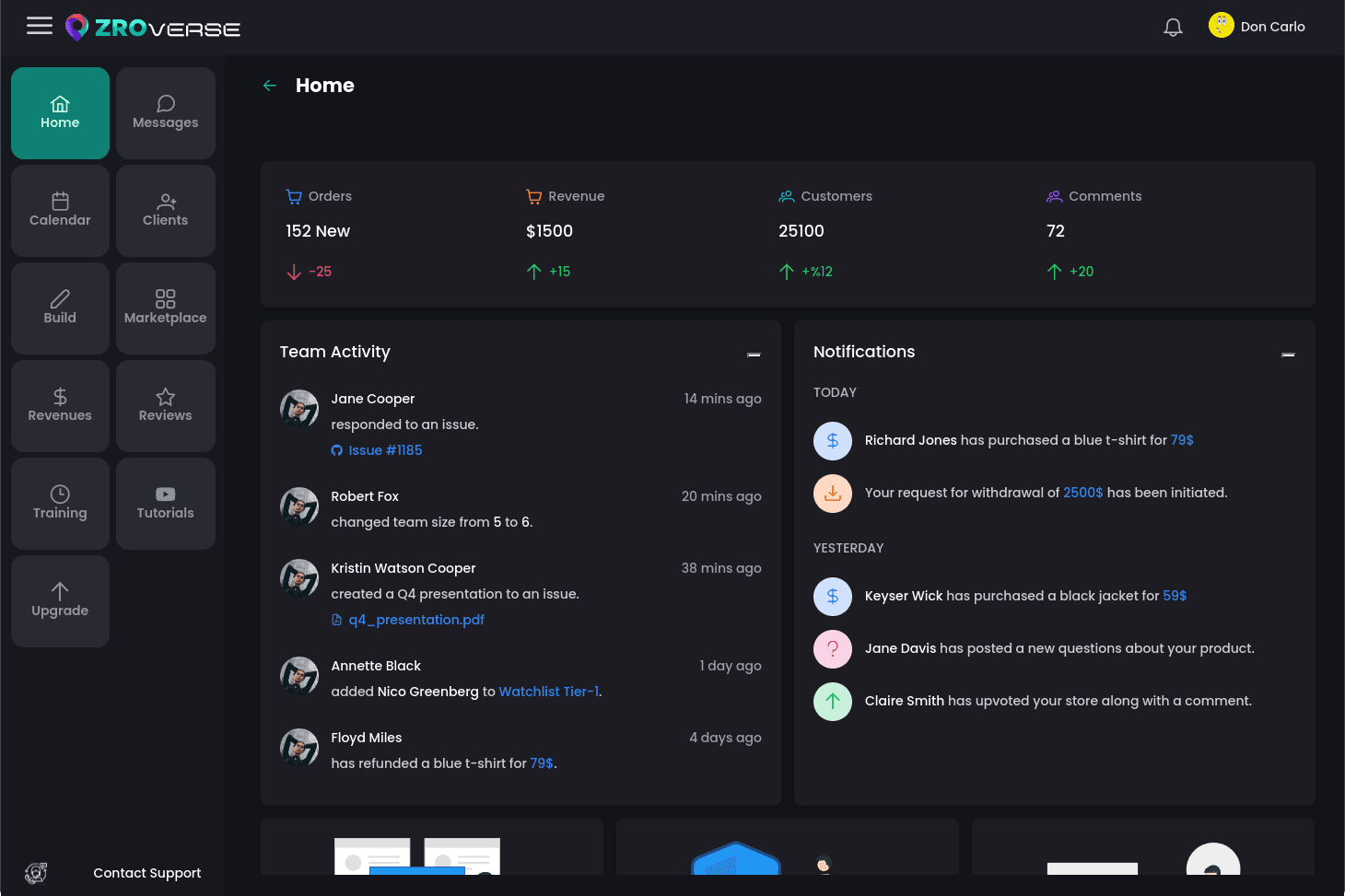Screen dimensions: 1345x896
Task: Click the $1500 revenue value
Action: coord(549,231)
